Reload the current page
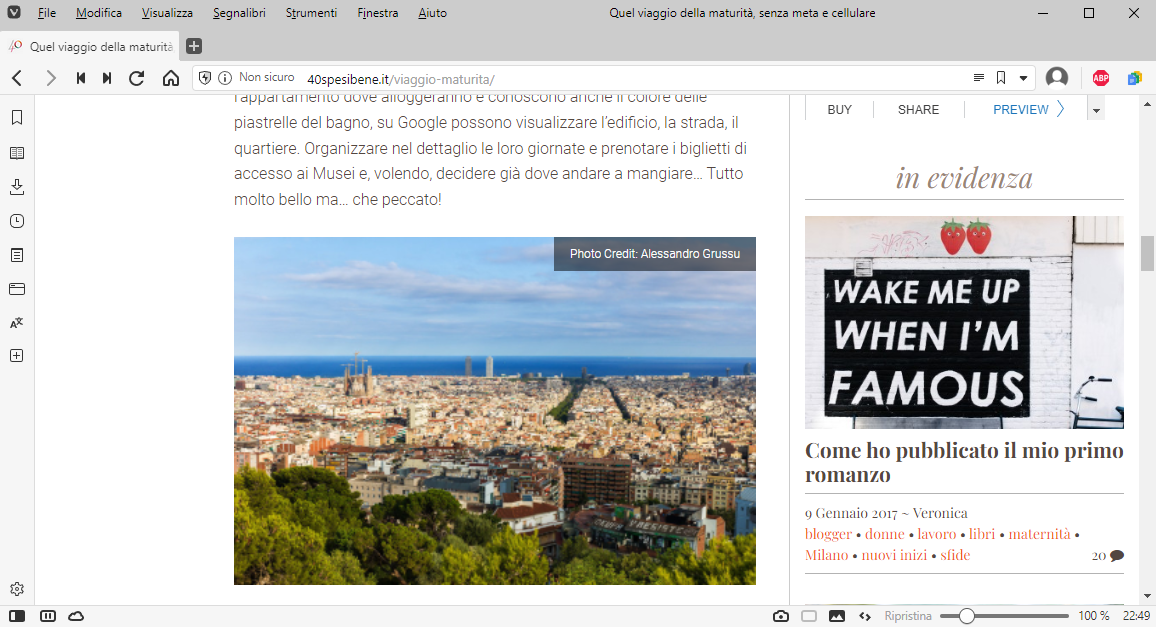Viewport: 1156px width, 627px height. pyautogui.click(x=136, y=78)
